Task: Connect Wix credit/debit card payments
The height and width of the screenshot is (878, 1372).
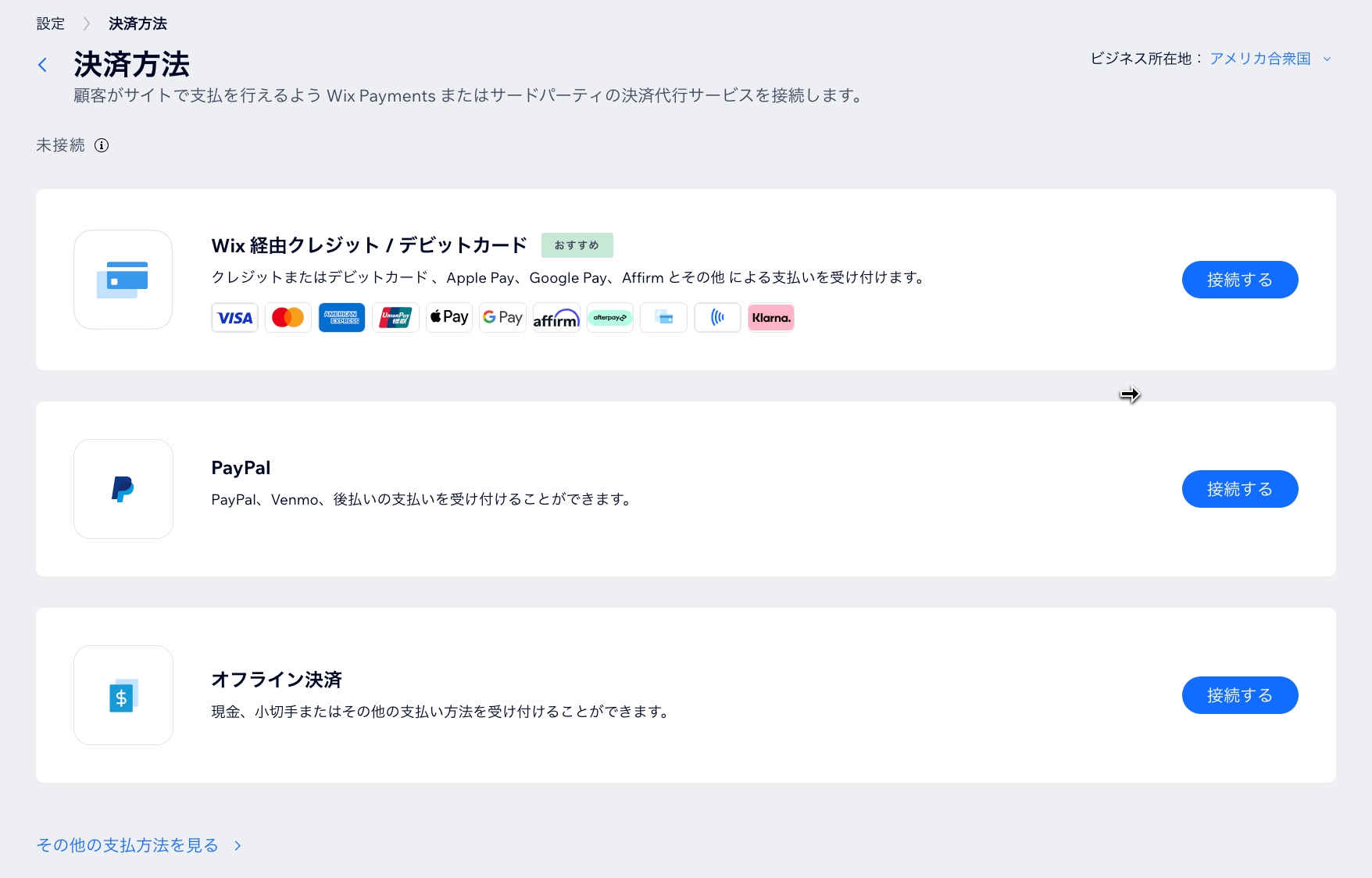Action: [1240, 280]
